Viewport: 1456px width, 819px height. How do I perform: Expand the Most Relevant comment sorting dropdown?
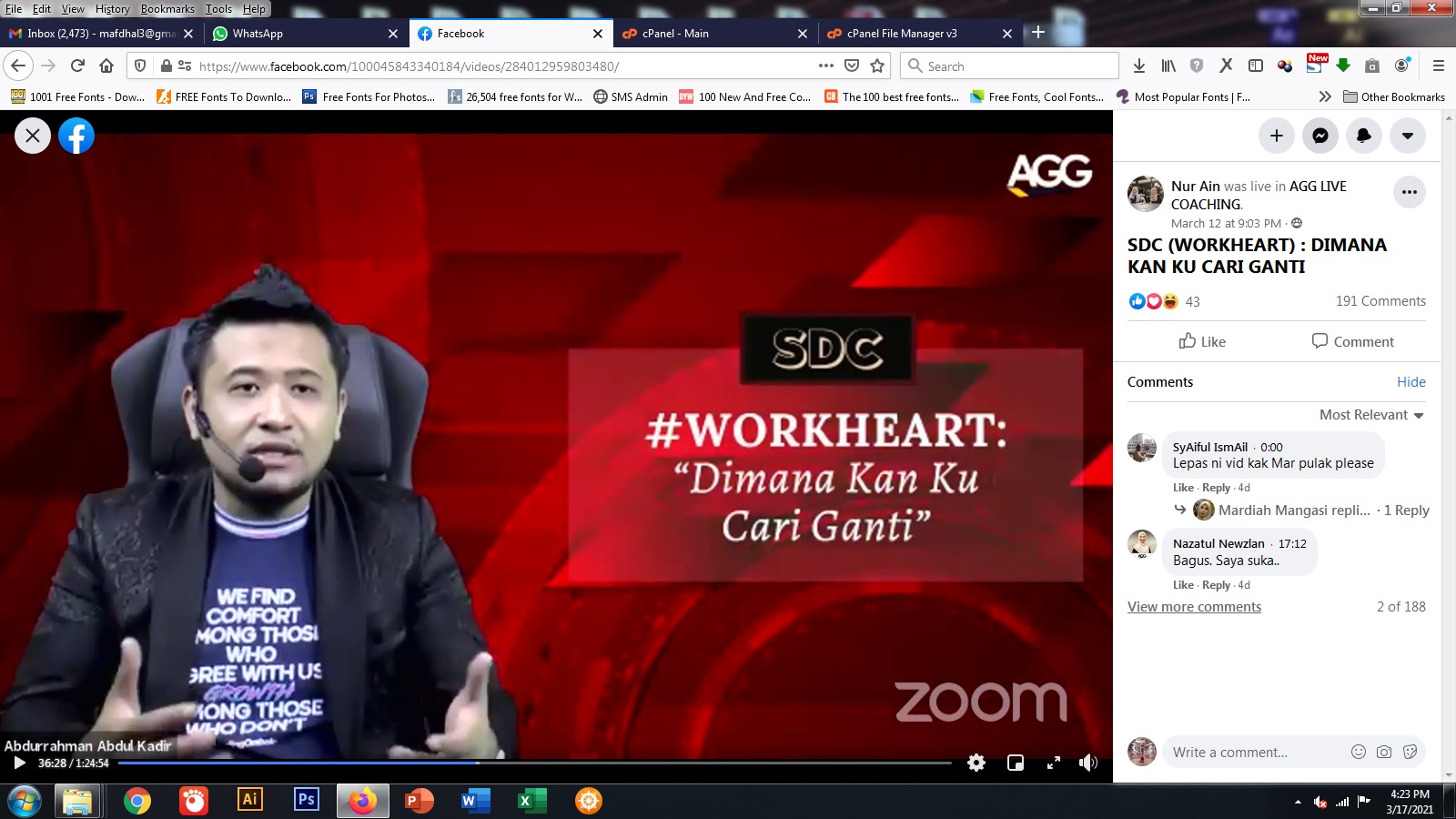(x=1371, y=415)
